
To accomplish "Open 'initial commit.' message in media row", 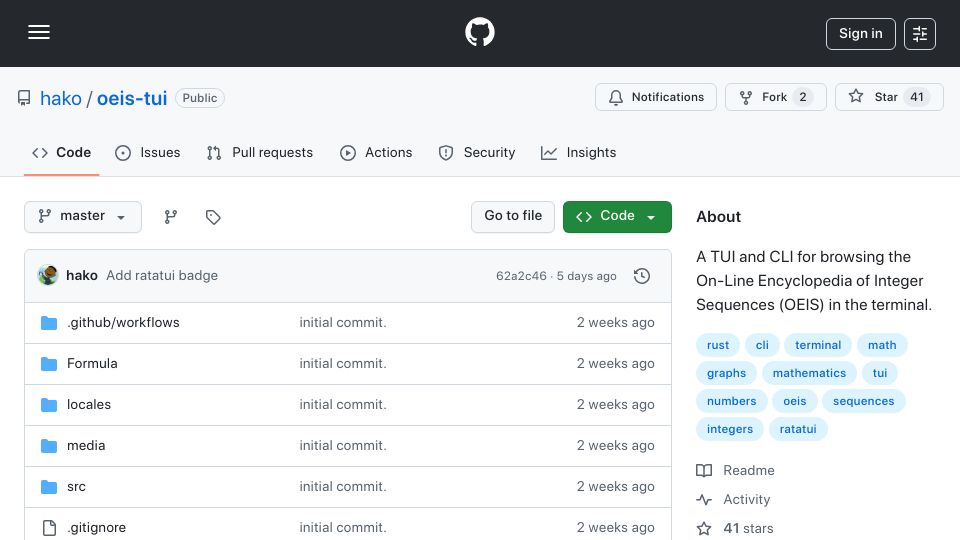I will click(x=343, y=446).
